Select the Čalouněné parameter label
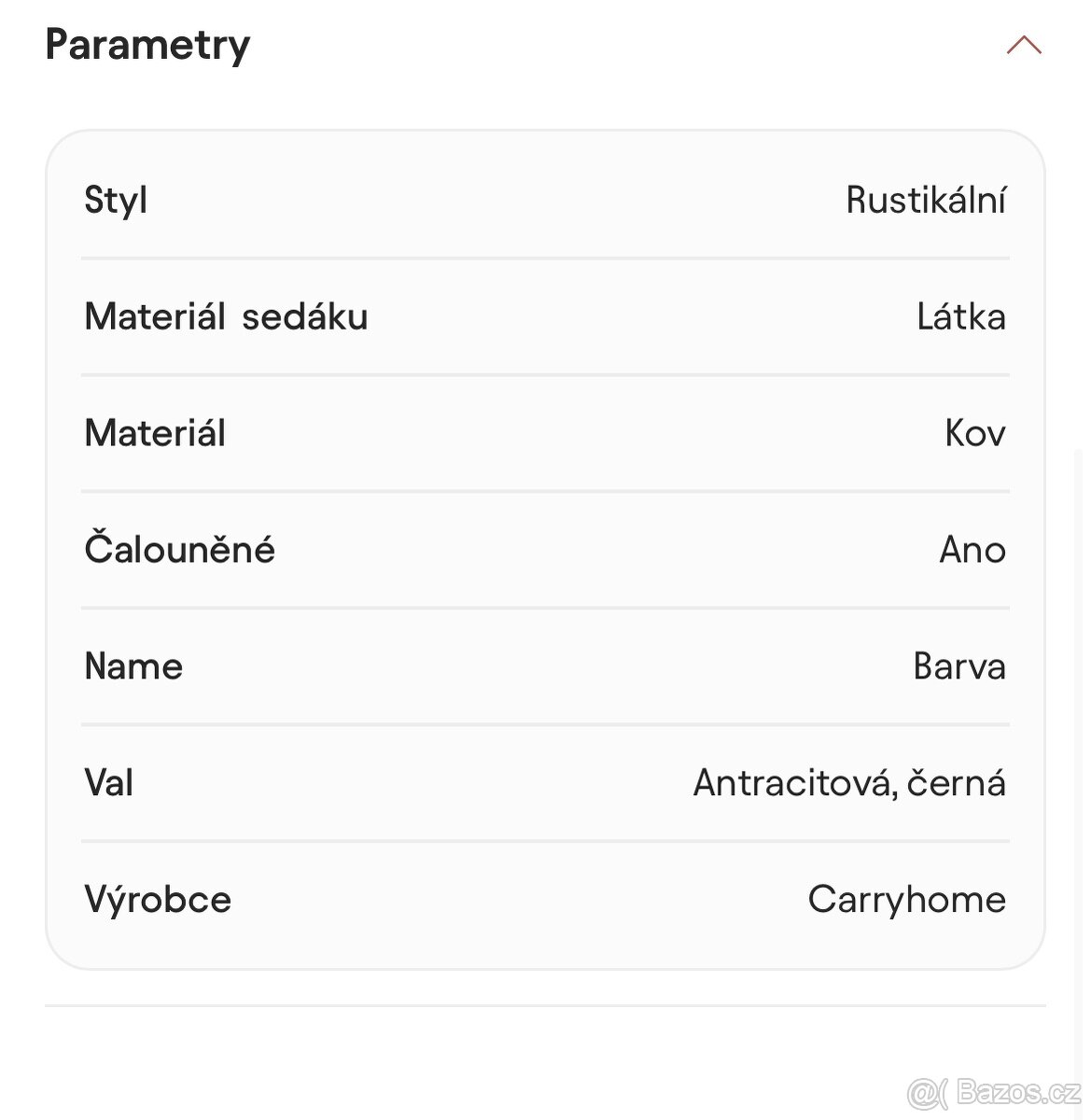1091x1120 pixels. [179, 550]
